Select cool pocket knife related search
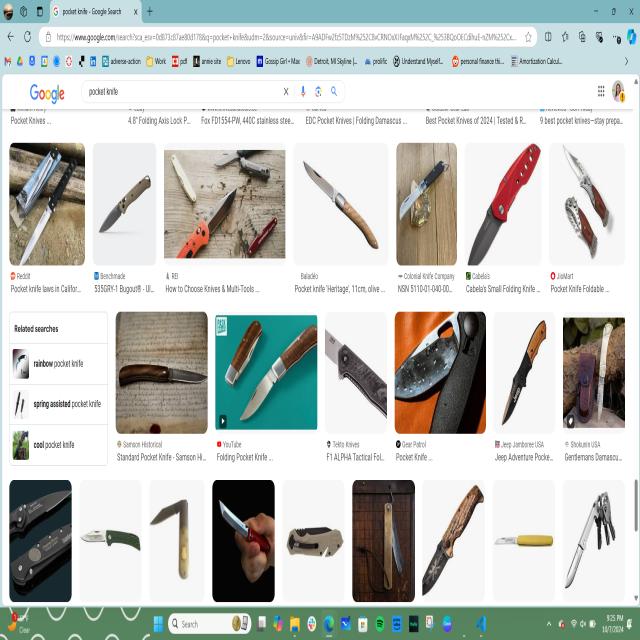This screenshot has height=640, width=640. click(x=58, y=444)
